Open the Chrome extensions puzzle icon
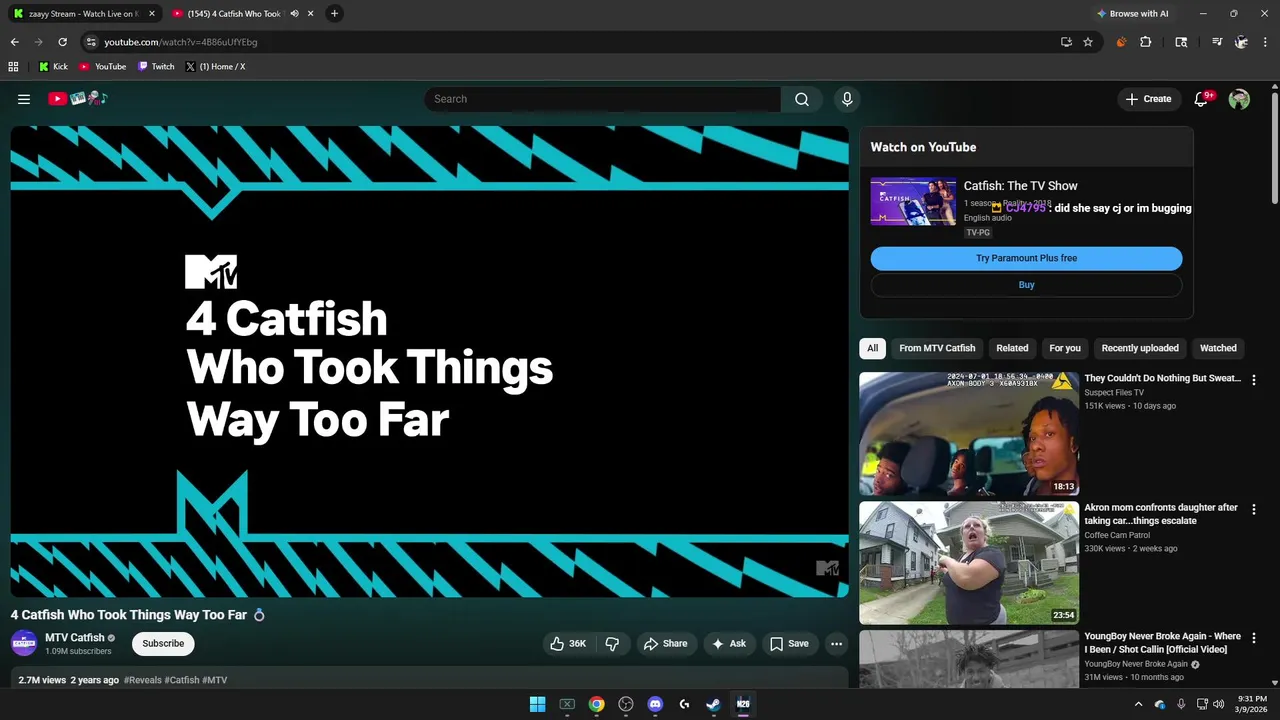This screenshot has width=1280, height=720. click(1146, 42)
